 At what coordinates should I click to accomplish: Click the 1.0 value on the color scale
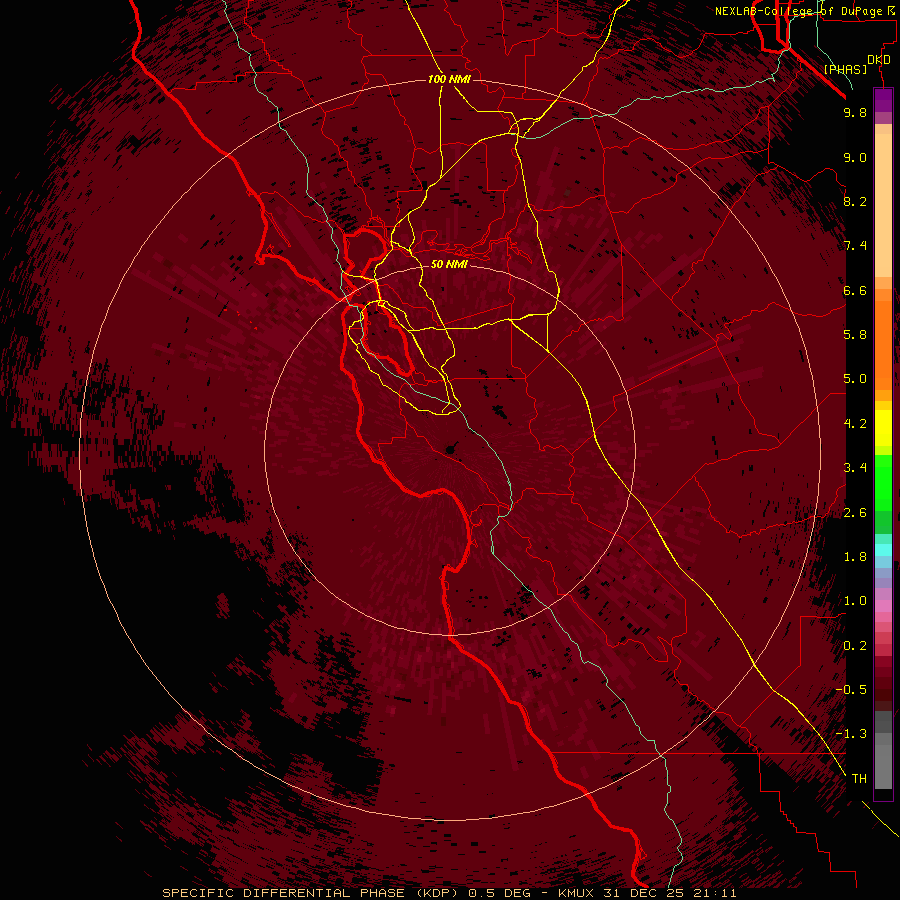pyautogui.click(x=855, y=601)
